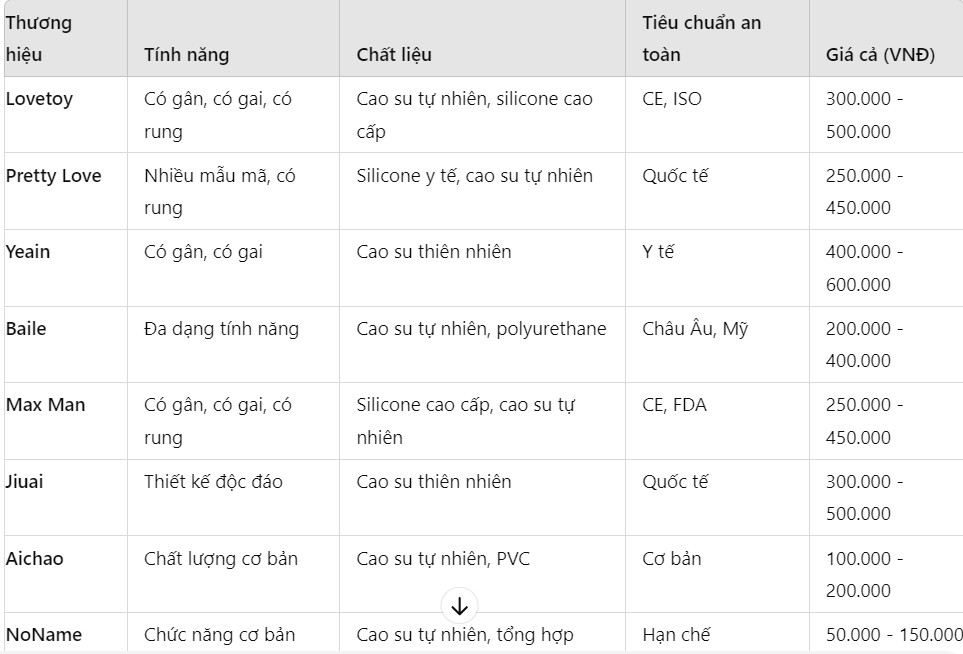This screenshot has width=963, height=654.
Task: Click the Tính năng column header
Action: click(187, 55)
